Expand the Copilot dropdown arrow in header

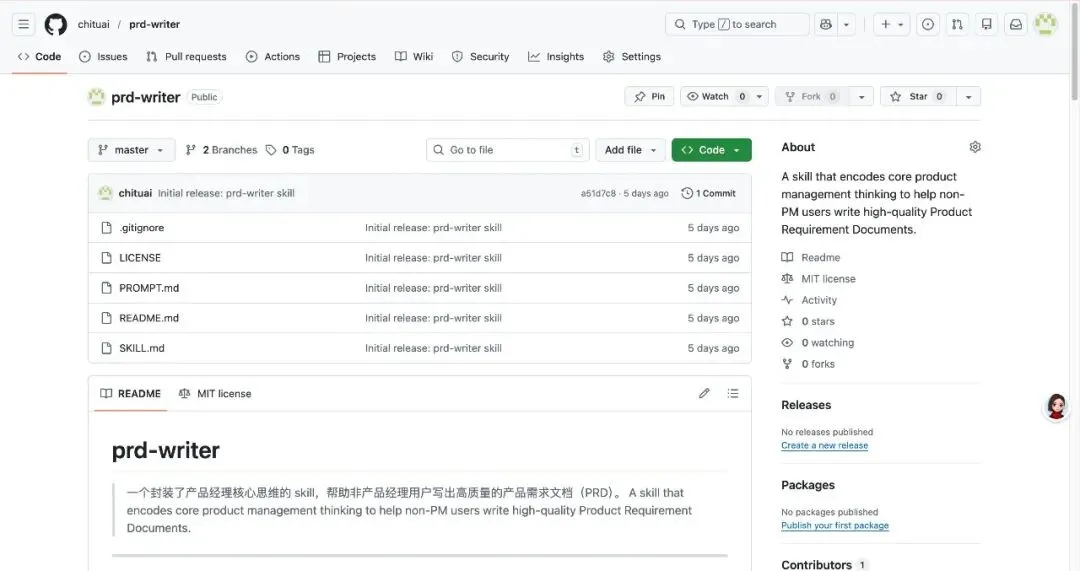(x=847, y=24)
